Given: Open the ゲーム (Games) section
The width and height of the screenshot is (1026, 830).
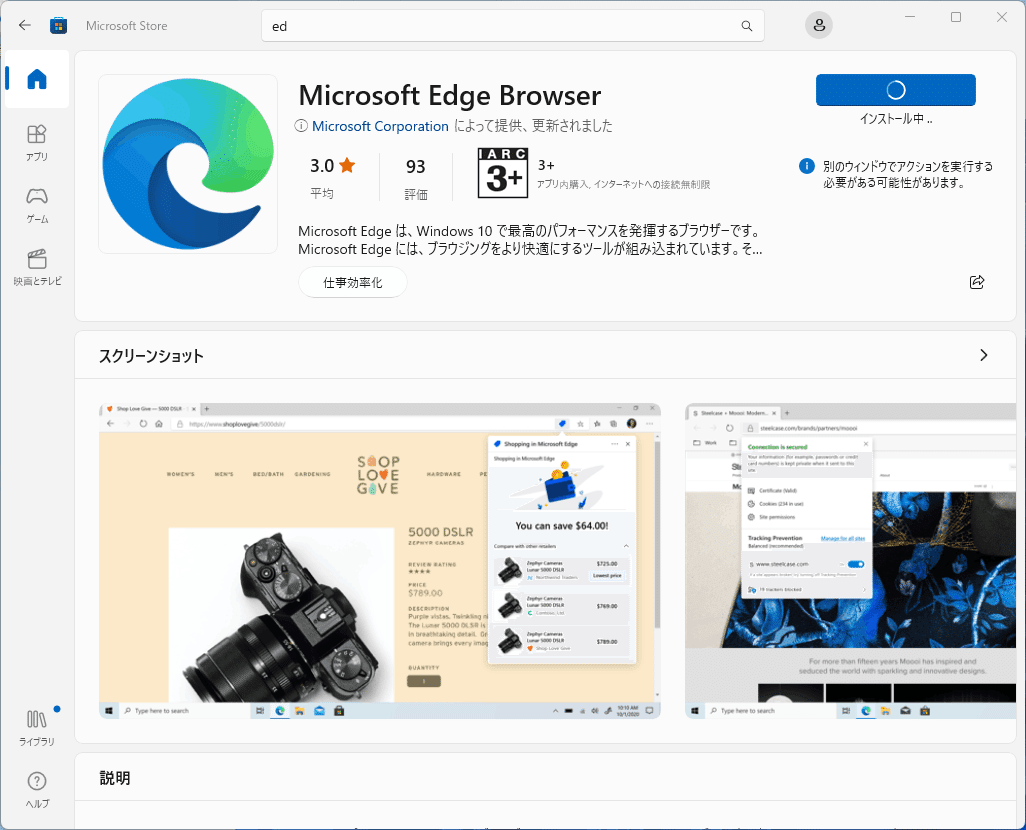Looking at the screenshot, I should [x=37, y=205].
